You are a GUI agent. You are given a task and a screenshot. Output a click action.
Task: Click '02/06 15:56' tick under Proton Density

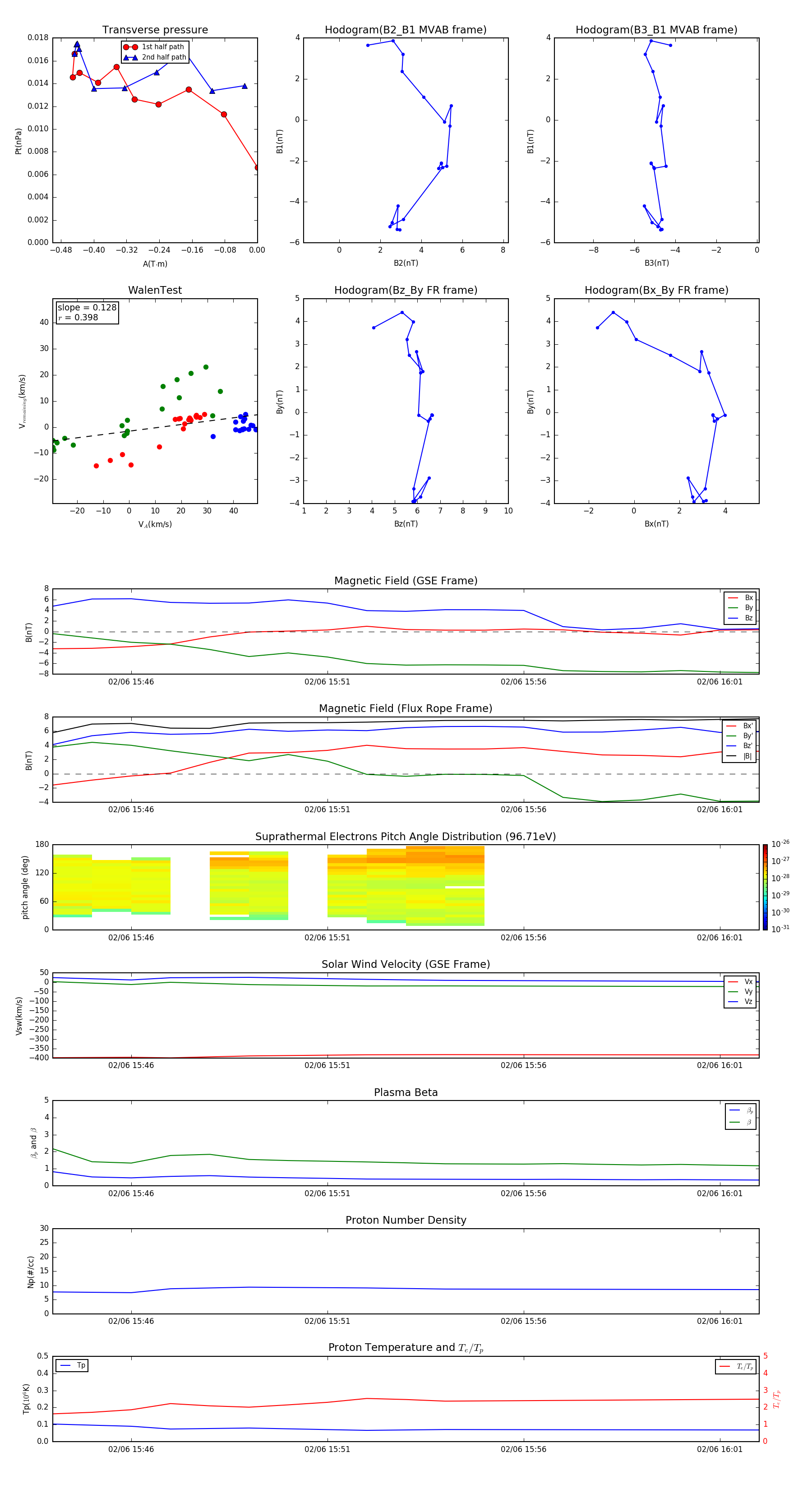[x=524, y=1321]
